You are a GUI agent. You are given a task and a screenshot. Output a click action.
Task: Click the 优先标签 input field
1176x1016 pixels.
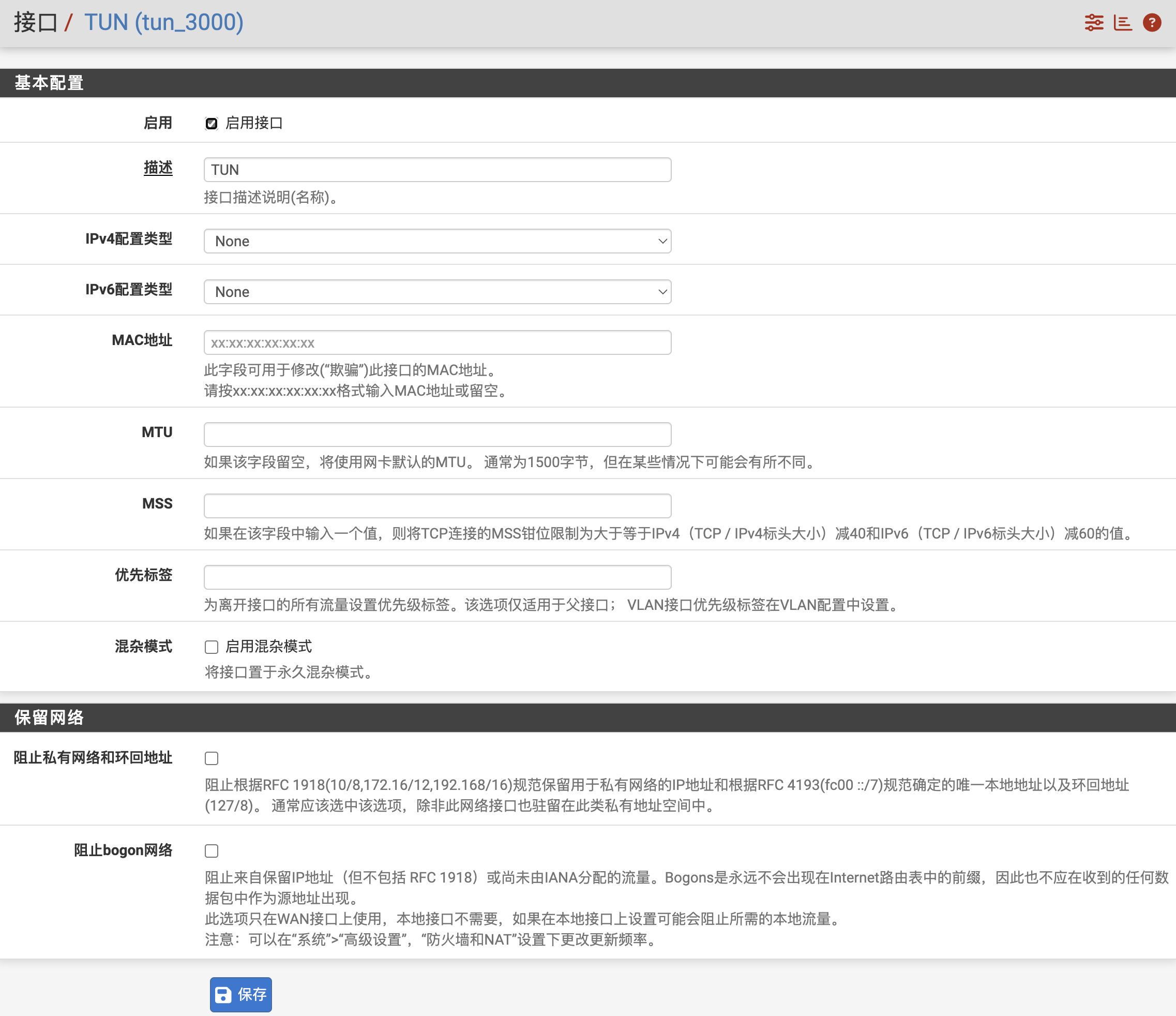click(437, 577)
